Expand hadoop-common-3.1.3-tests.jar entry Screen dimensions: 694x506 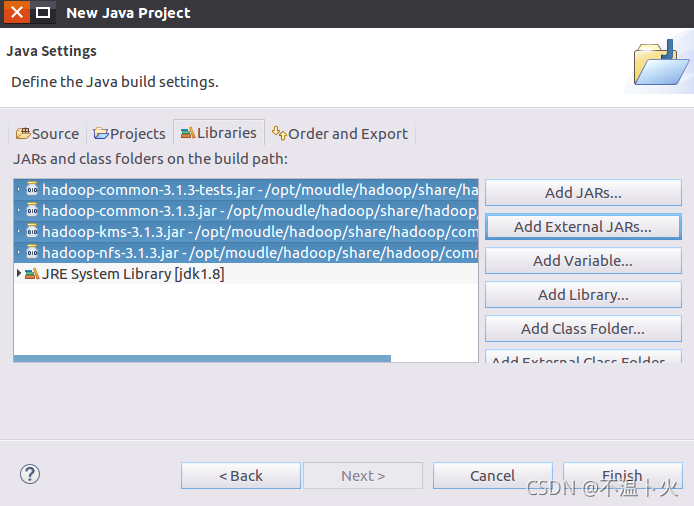[x=19, y=189]
